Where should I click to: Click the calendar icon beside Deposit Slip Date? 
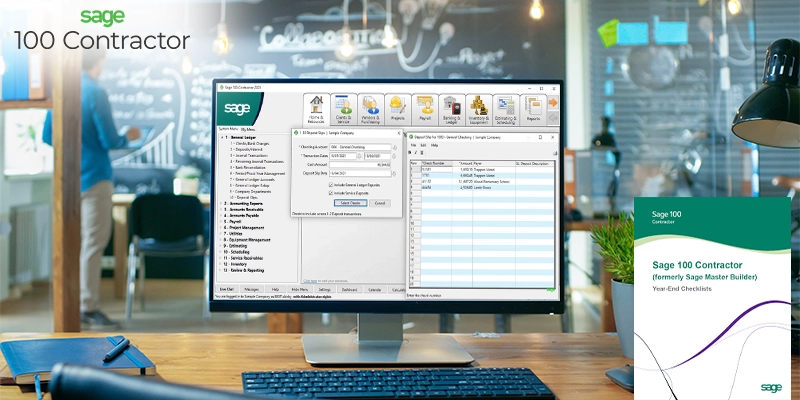coord(394,173)
